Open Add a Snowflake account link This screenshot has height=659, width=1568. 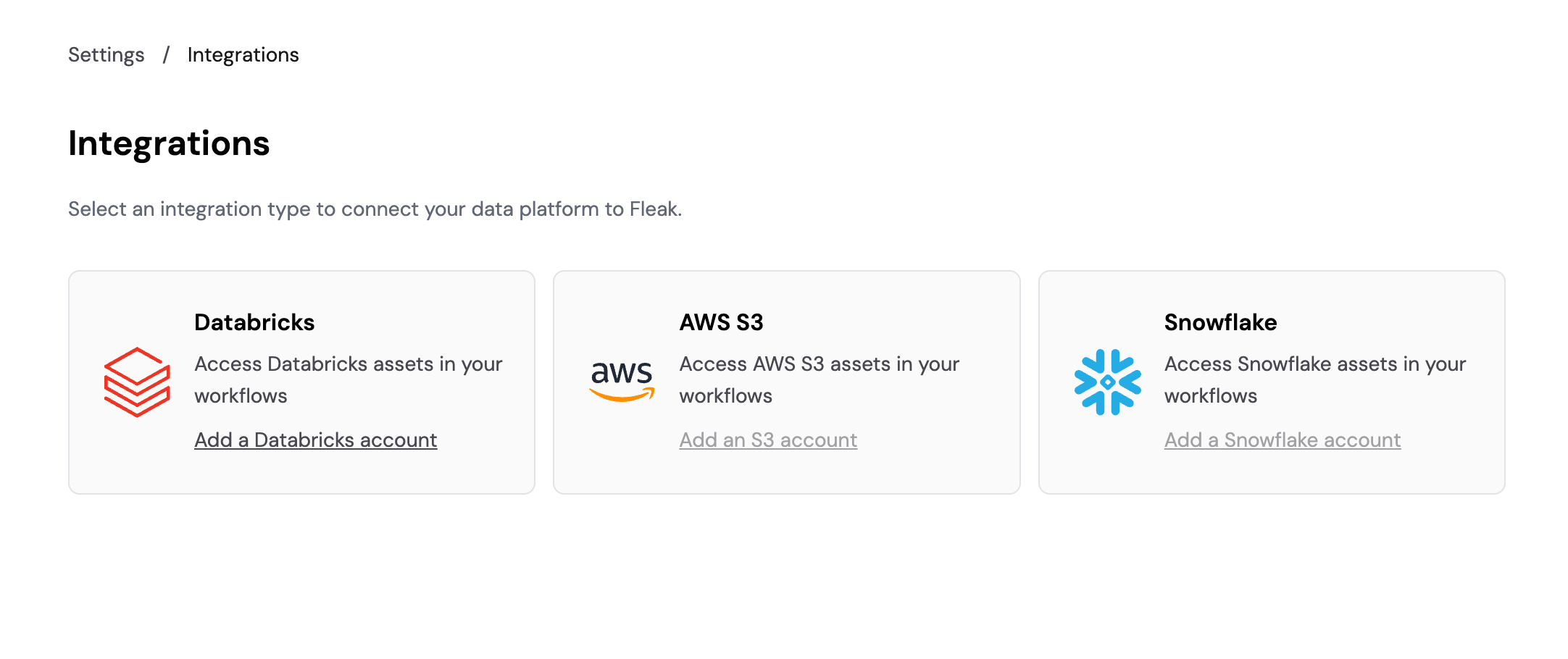pos(1282,440)
